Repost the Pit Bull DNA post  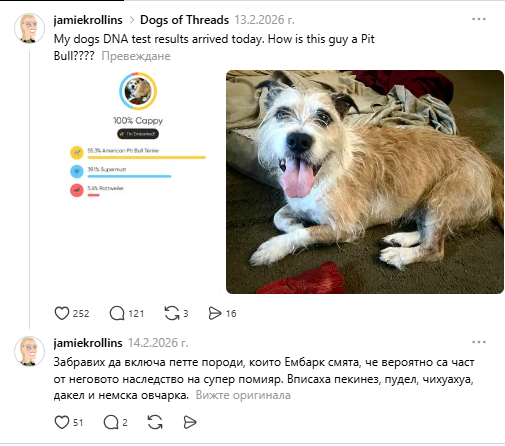(172, 313)
